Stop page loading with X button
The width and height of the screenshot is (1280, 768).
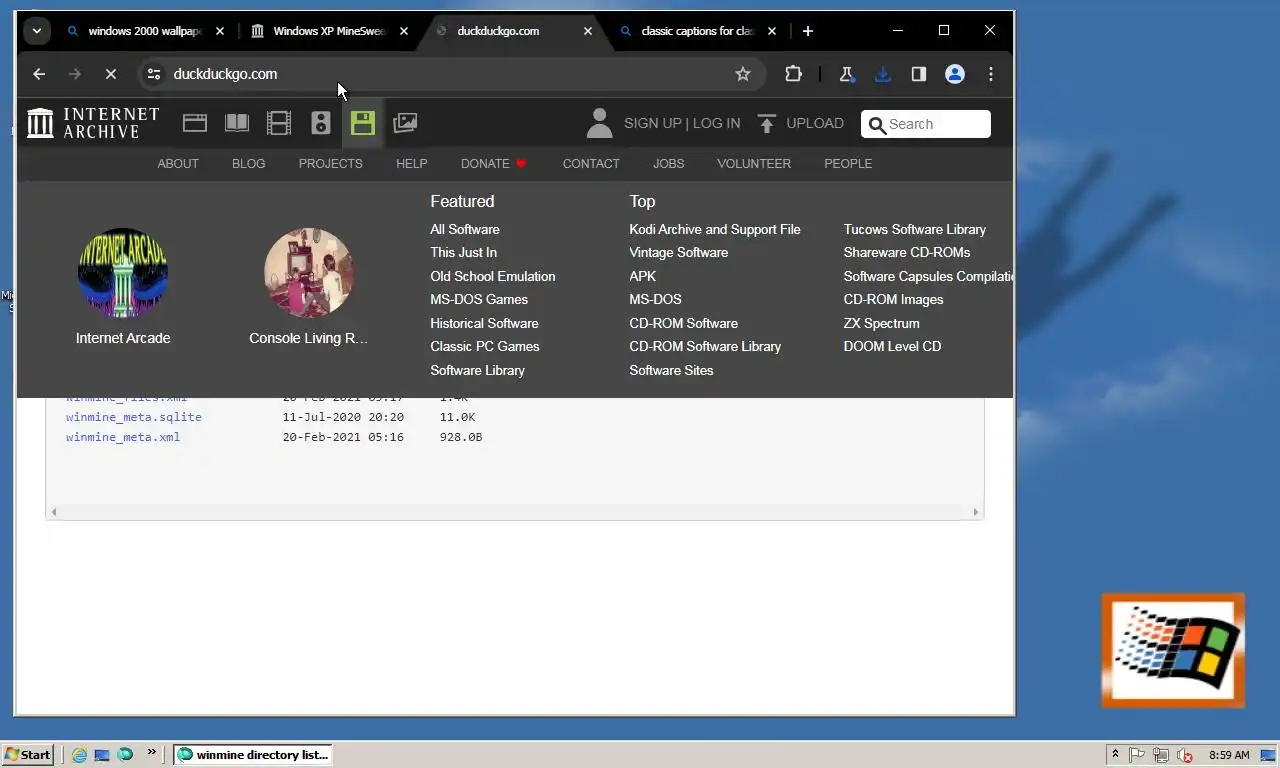point(111,74)
